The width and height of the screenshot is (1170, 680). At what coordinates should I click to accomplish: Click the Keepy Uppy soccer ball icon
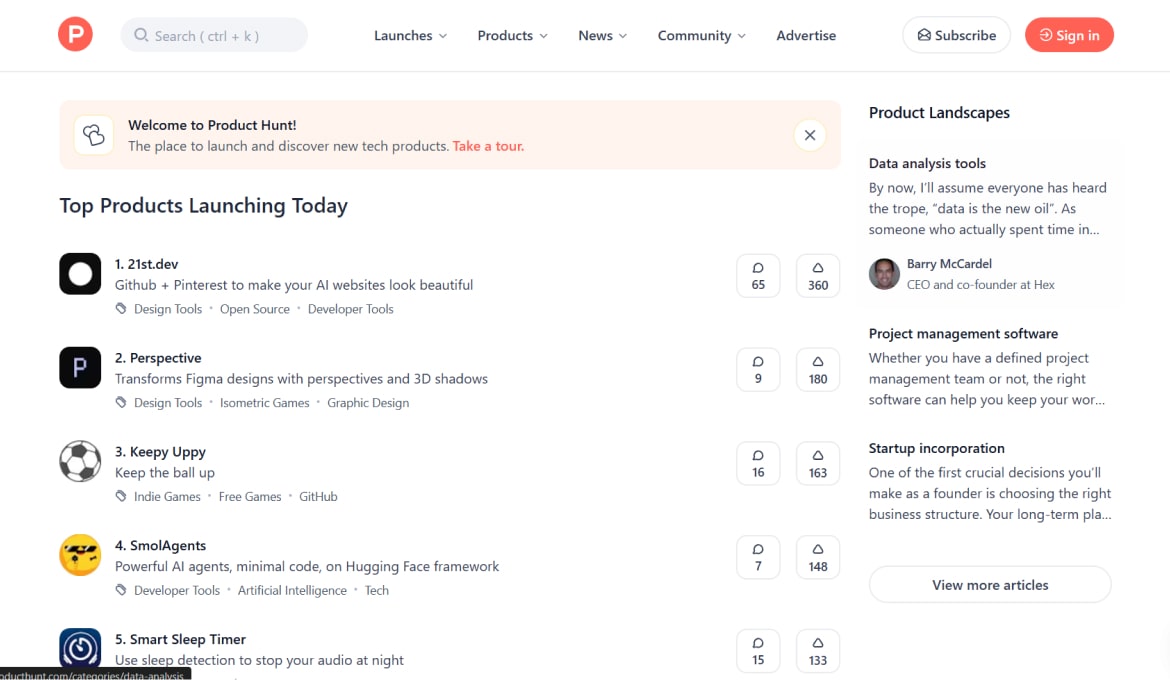coord(80,462)
